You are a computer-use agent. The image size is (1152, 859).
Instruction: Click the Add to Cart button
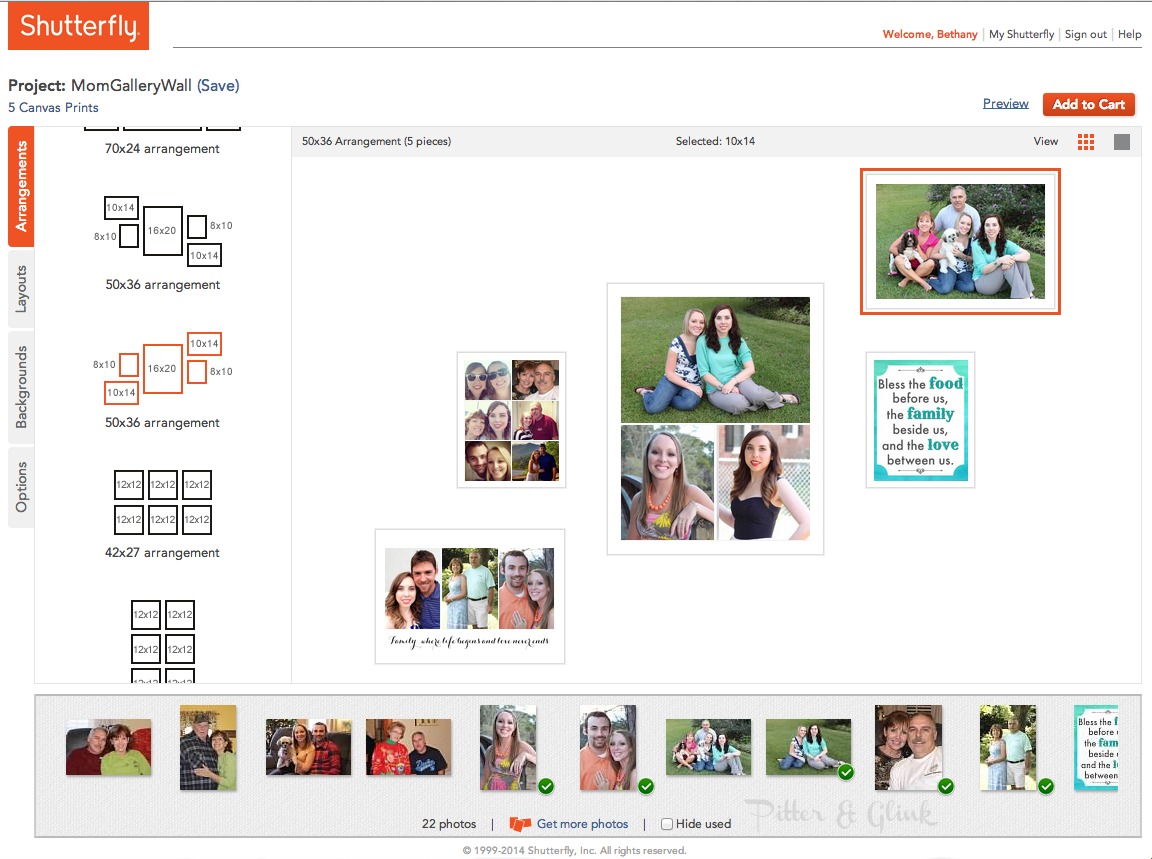pyautogui.click(x=1088, y=104)
